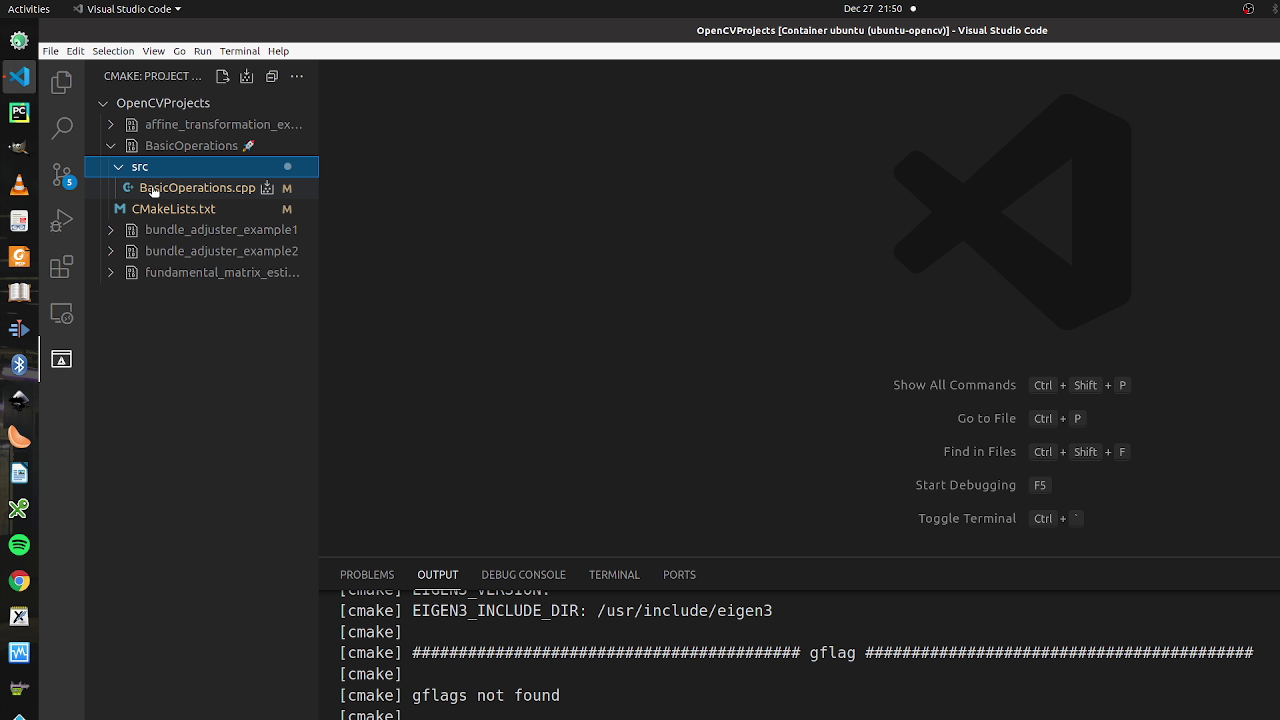1280x720 pixels.
Task: Open the Terminal menu
Action: point(239,51)
